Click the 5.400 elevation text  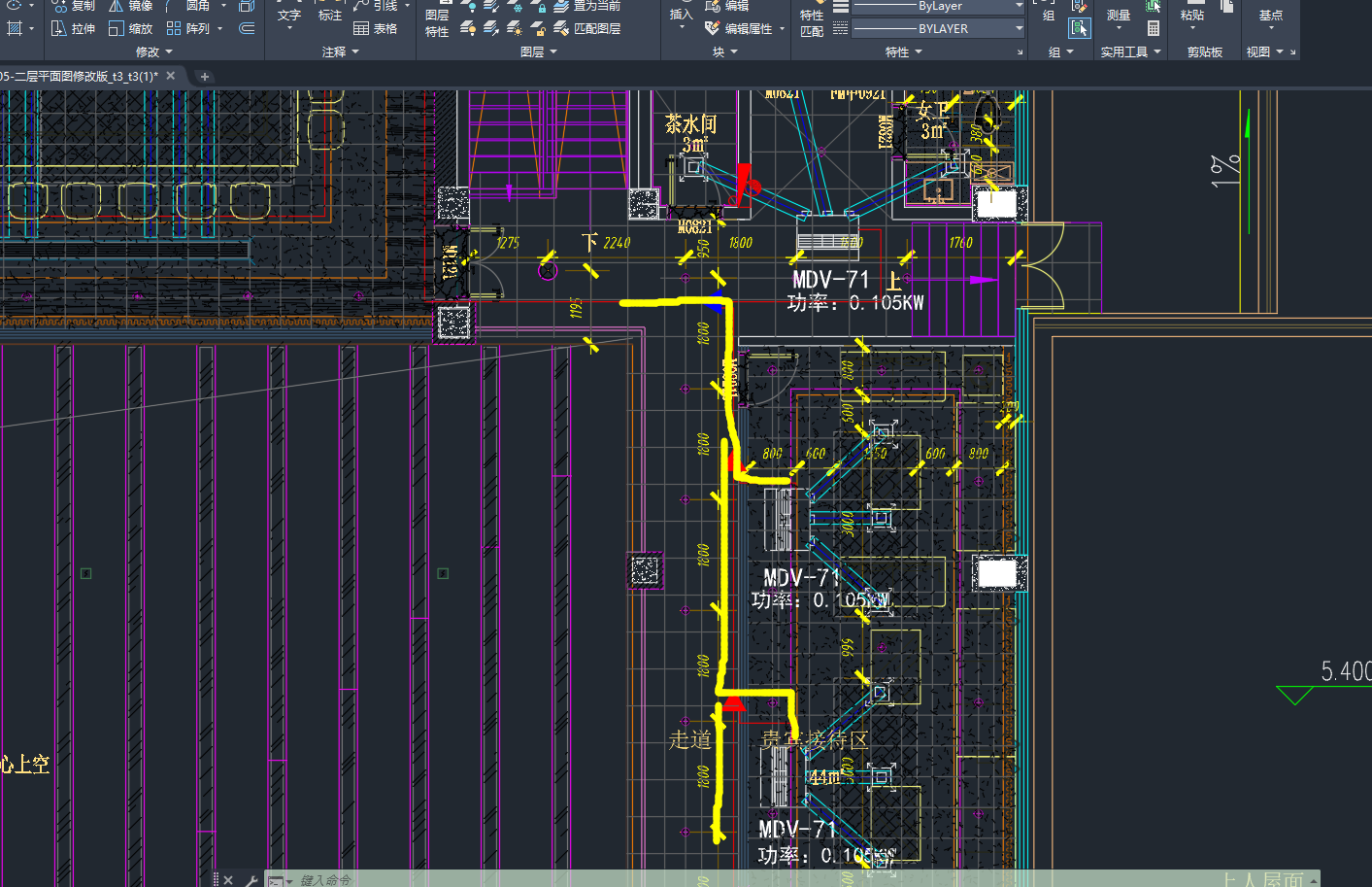click(1346, 671)
